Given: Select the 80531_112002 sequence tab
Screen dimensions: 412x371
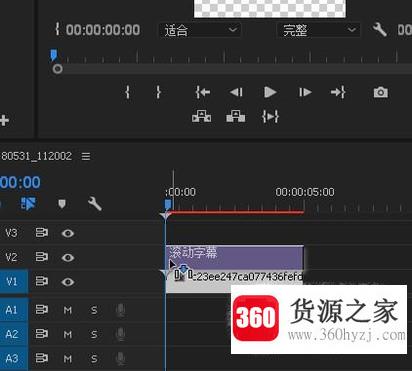Looking at the screenshot, I should click(36, 156).
